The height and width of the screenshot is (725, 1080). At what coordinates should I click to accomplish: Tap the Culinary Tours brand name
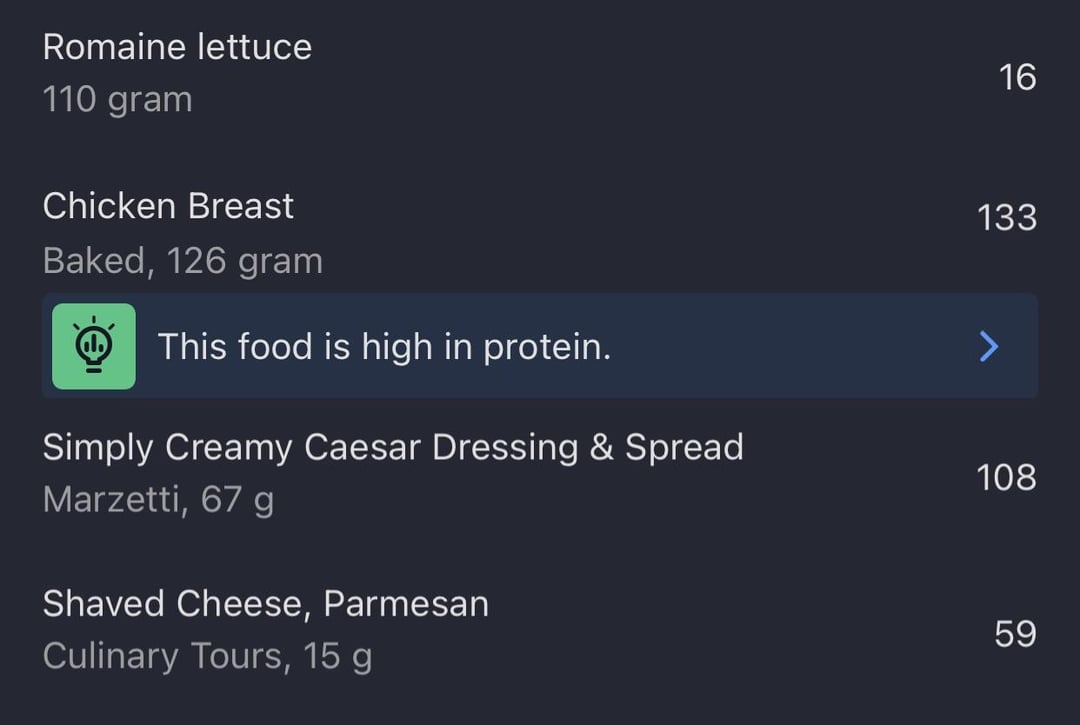click(164, 656)
